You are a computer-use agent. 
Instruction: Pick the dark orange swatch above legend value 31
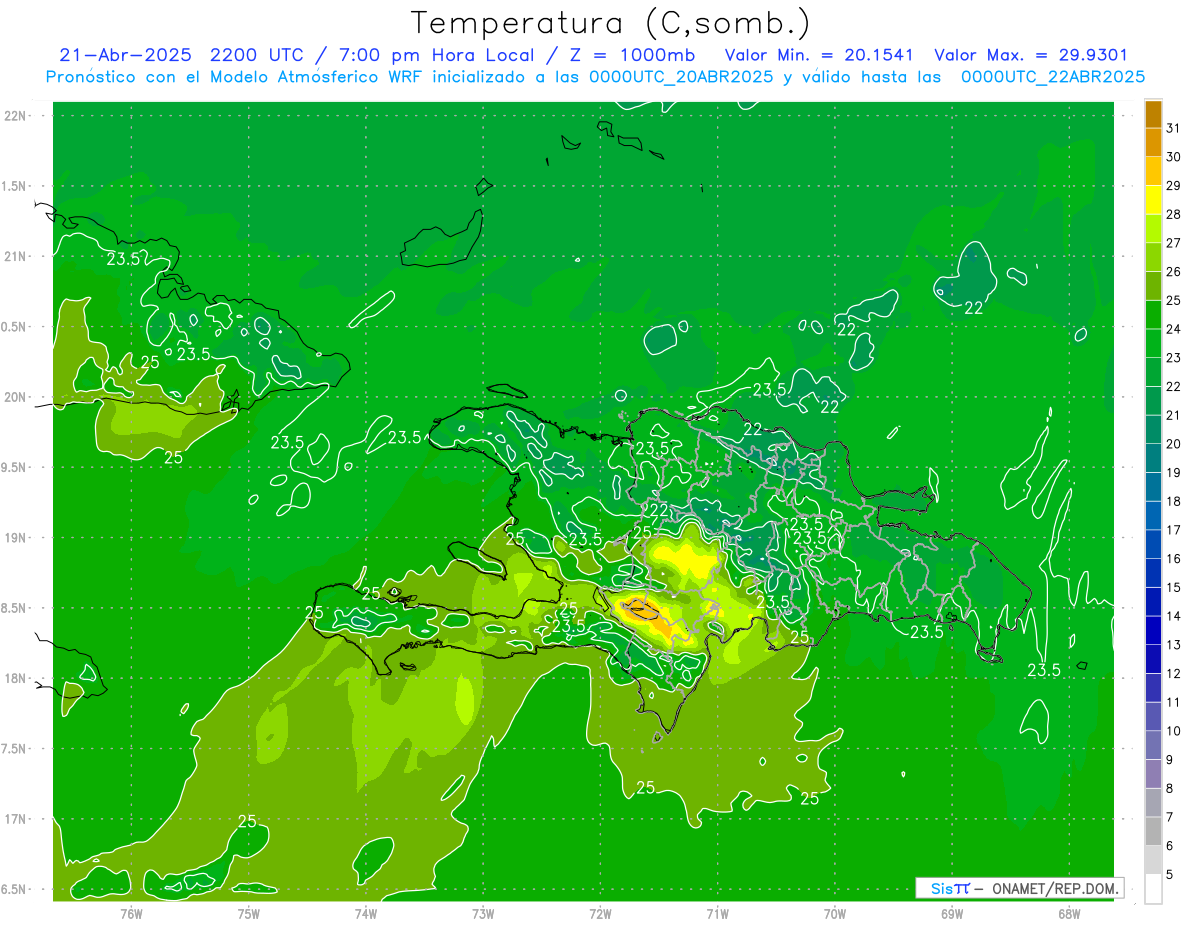1153,114
